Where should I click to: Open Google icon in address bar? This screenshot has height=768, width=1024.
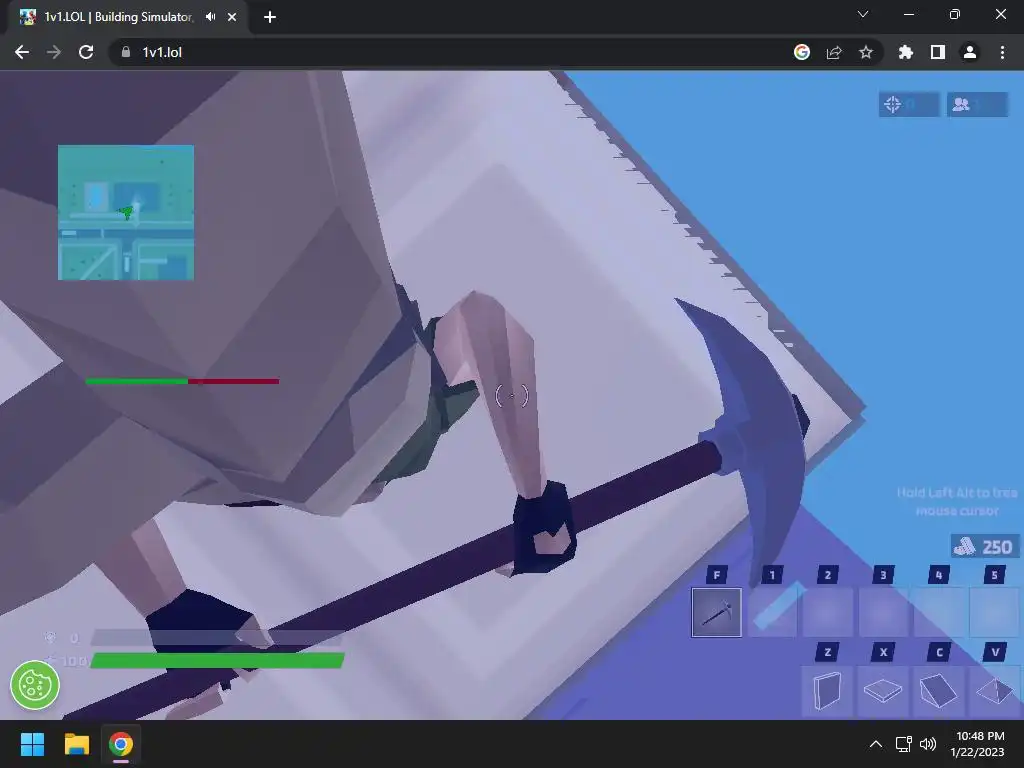802,52
